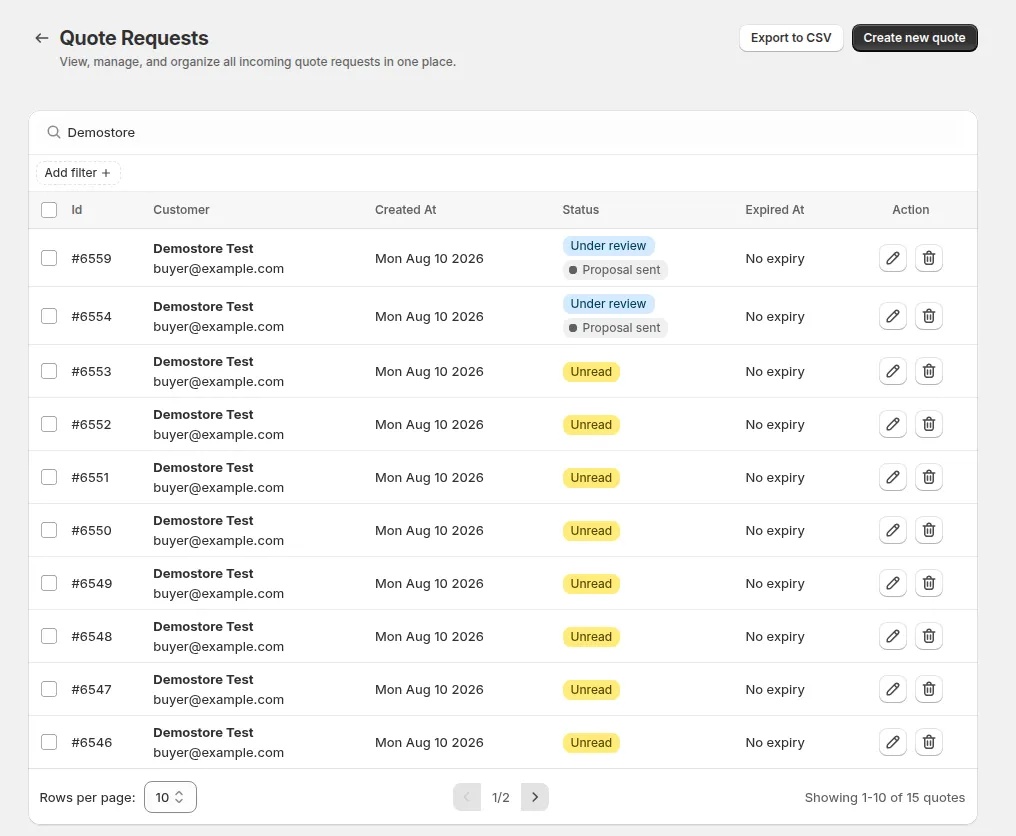Delete quote #6550 with the trash icon
The image size is (1016, 836).
click(929, 531)
